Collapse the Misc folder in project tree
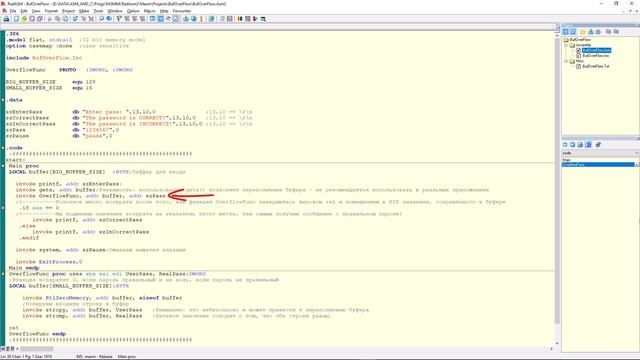The height and width of the screenshot is (360, 640). click(x=566, y=61)
